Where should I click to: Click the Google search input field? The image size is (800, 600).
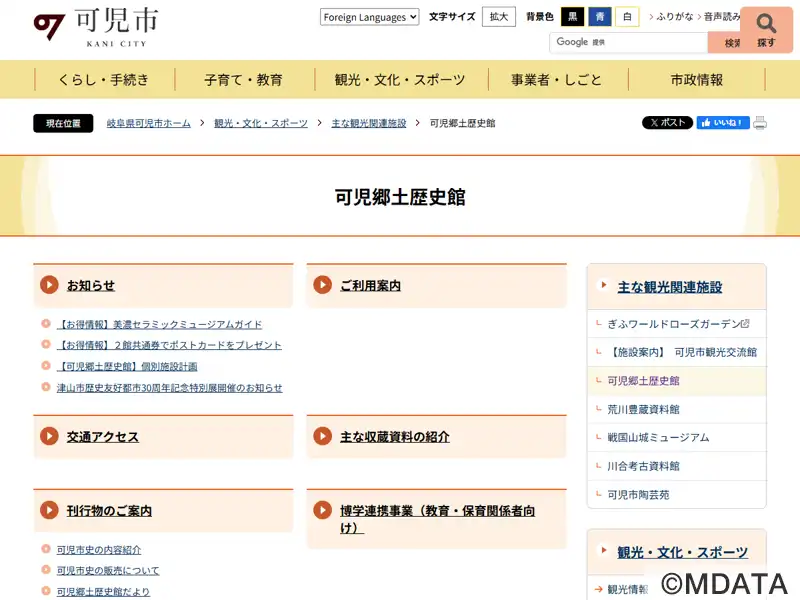pyautogui.click(x=628, y=42)
